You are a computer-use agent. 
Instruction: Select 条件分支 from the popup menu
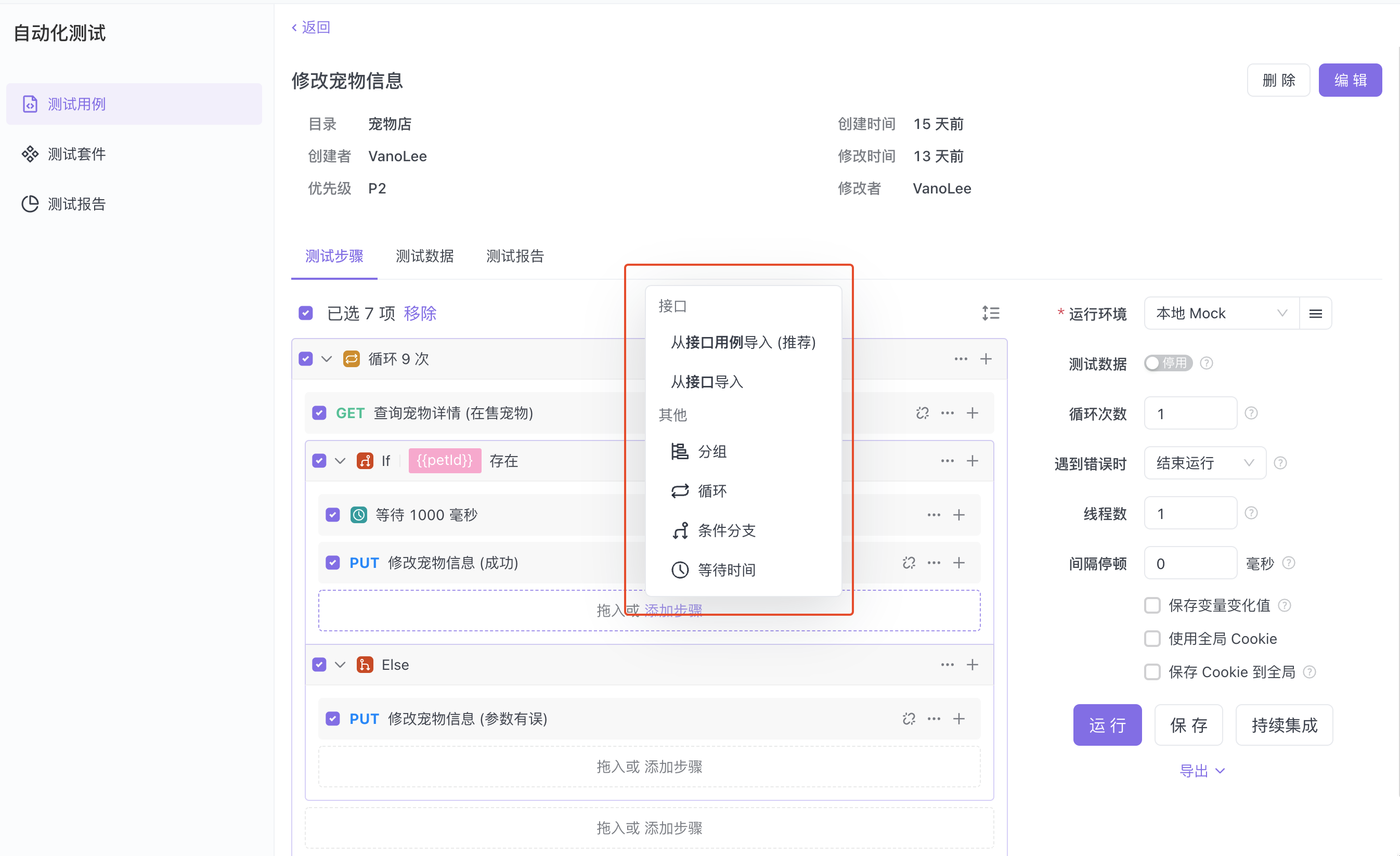coord(725,530)
